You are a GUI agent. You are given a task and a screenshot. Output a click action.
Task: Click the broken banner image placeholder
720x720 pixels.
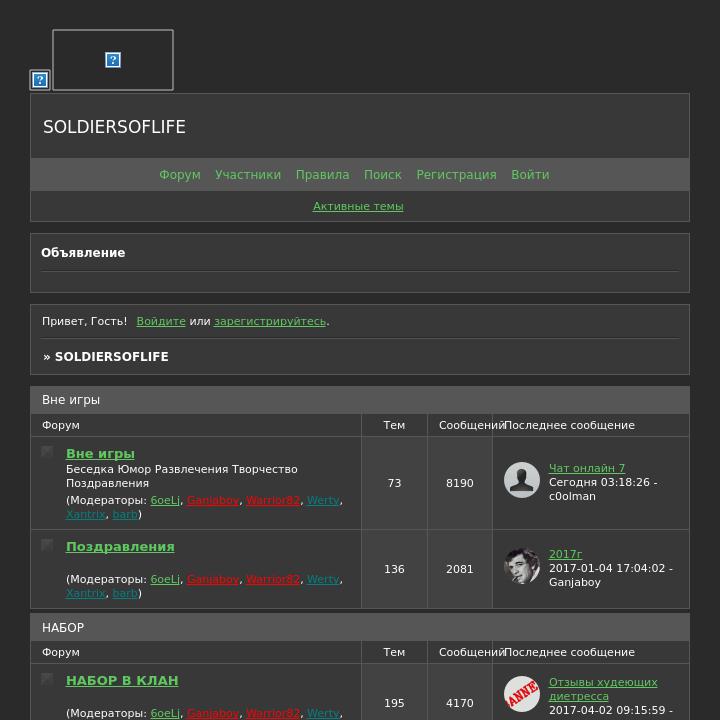pyautogui.click(x=113, y=60)
